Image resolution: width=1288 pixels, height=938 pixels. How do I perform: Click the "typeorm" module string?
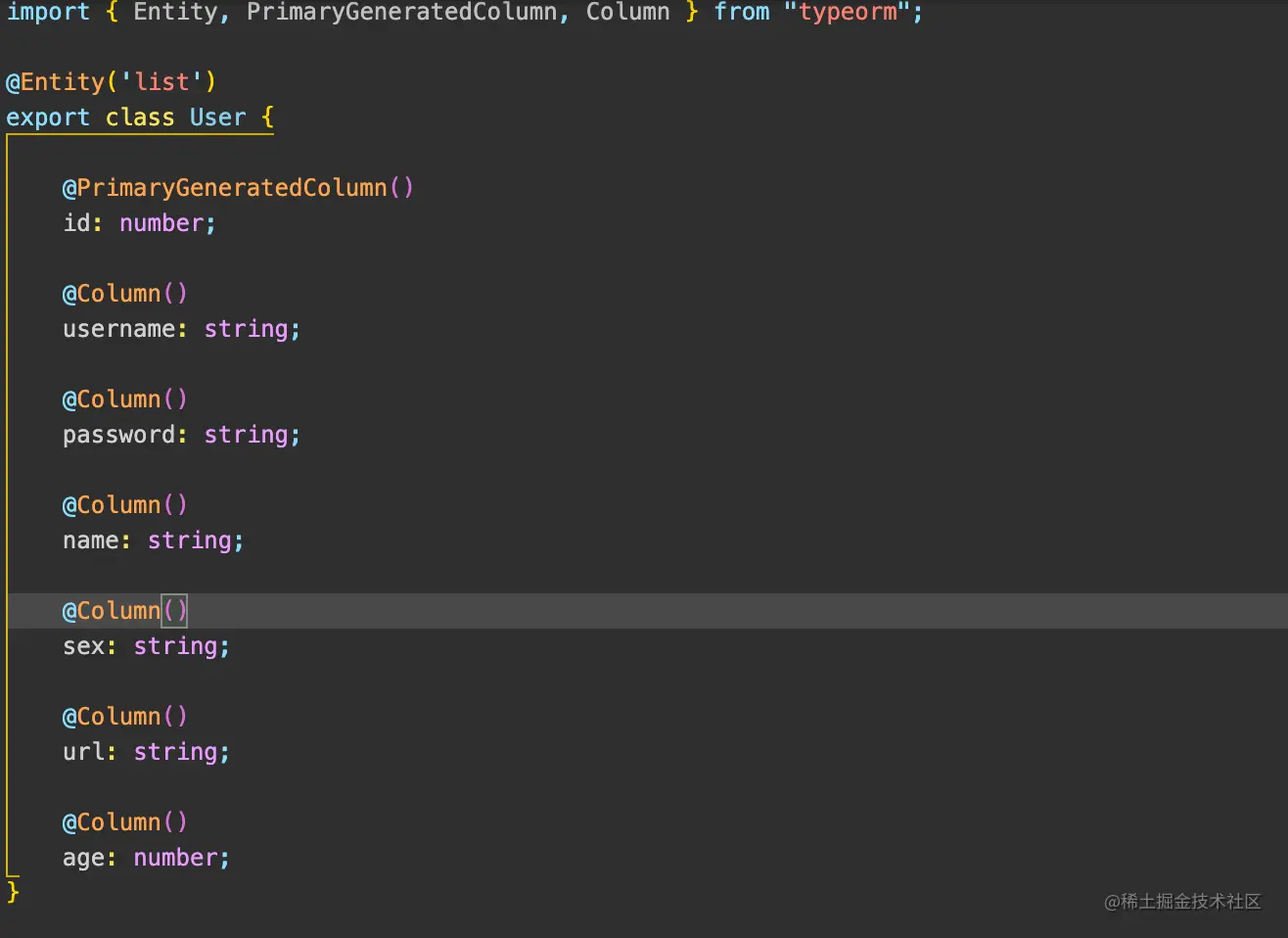click(x=848, y=12)
